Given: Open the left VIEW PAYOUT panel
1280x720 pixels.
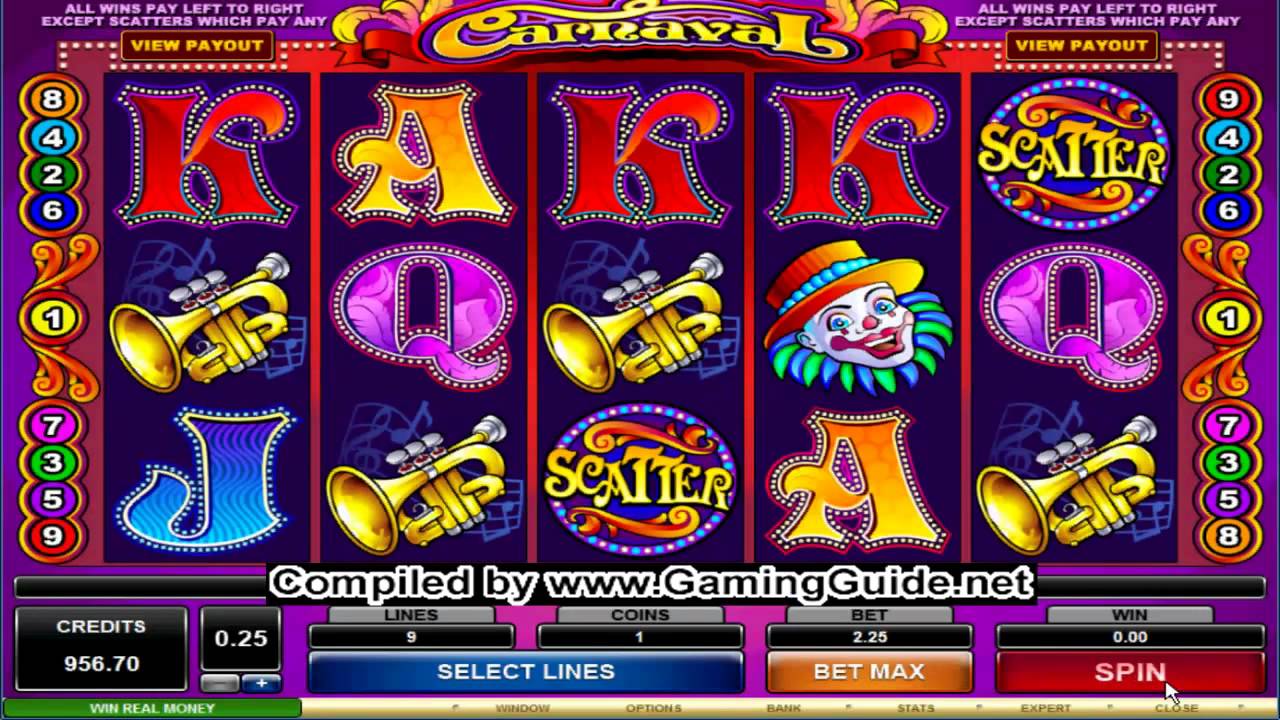Looking at the screenshot, I should pos(196,45).
